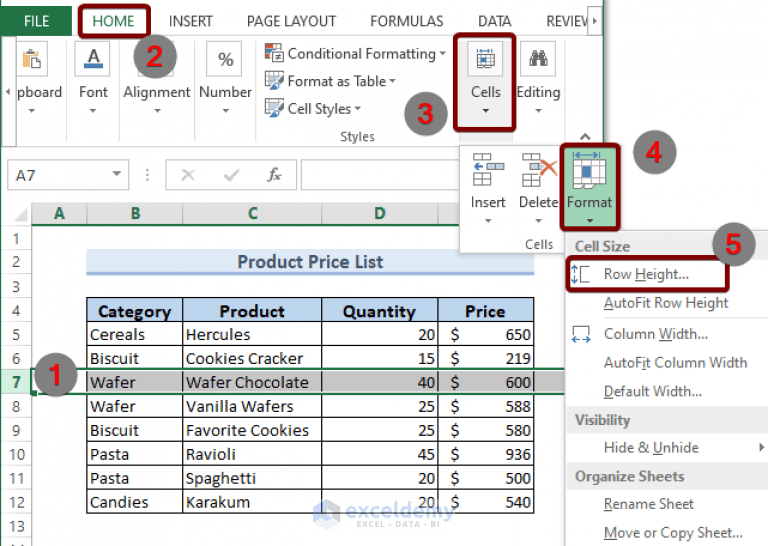Click the formula bar options dots
Viewport: 768px width, 546px height.
[x=147, y=175]
